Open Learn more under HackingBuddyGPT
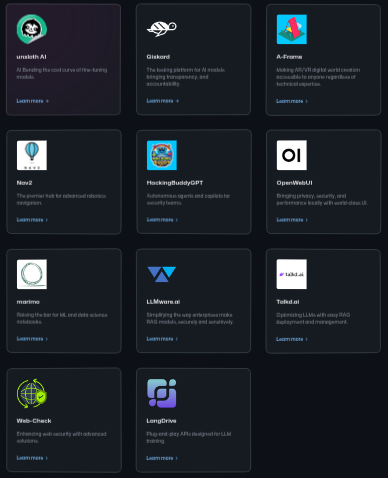Viewport: 388px width, 478px height. [162, 220]
